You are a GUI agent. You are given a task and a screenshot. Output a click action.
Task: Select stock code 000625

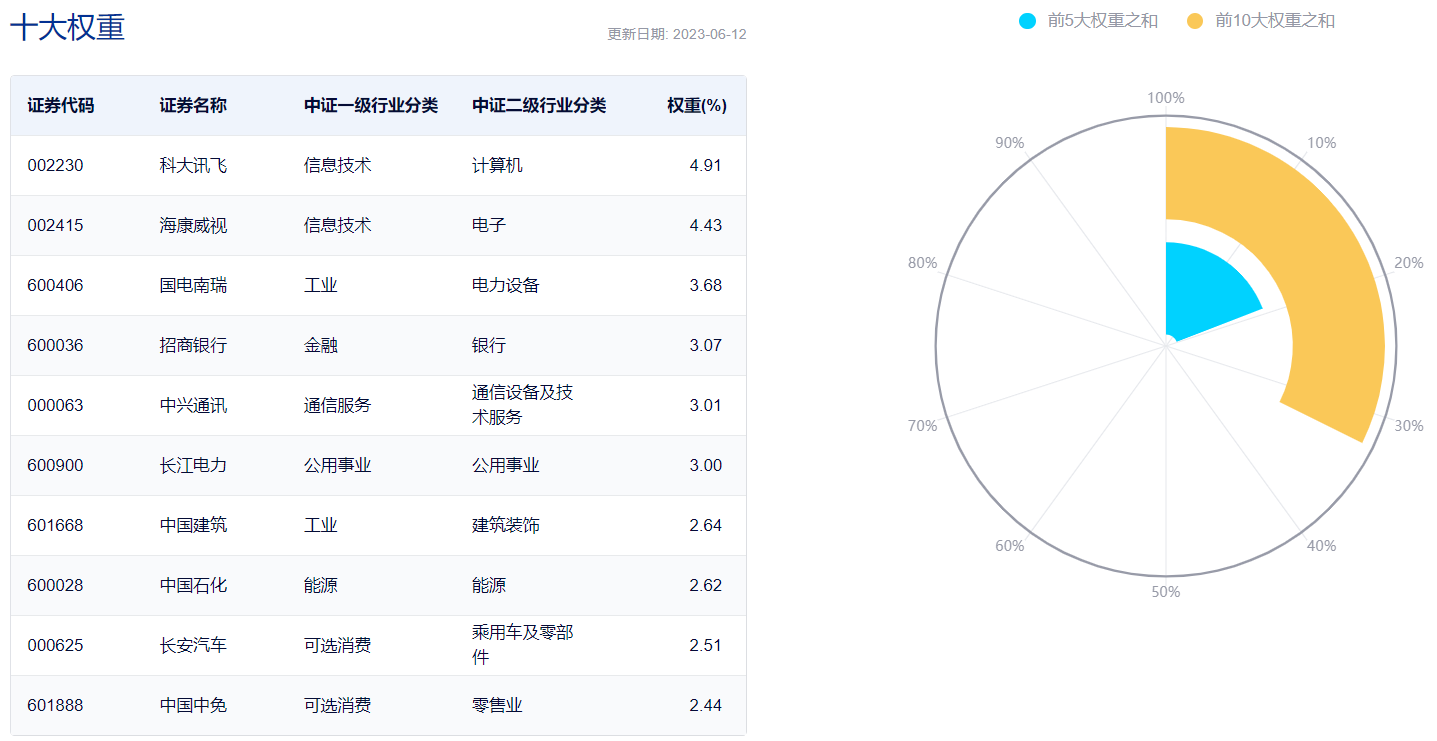55,645
